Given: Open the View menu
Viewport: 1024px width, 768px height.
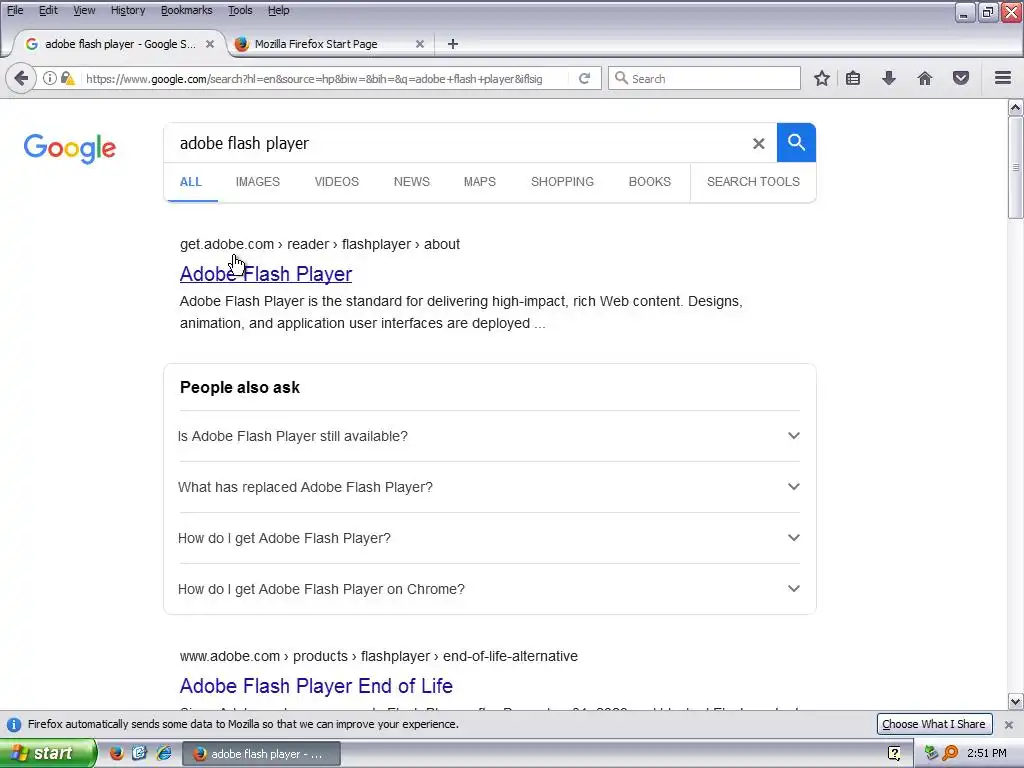Looking at the screenshot, I should click(84, 10).
